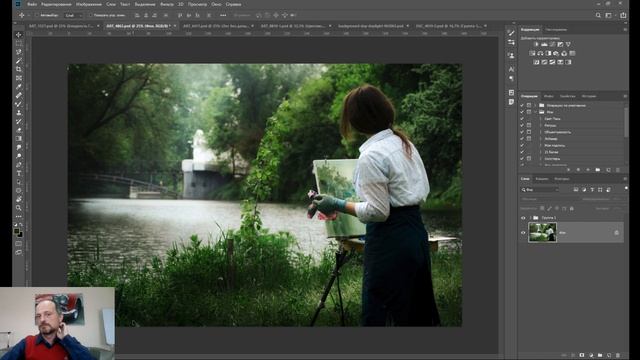Open the search icon in the options bar
The image size is (640, 360).
[x=598, y=15]
